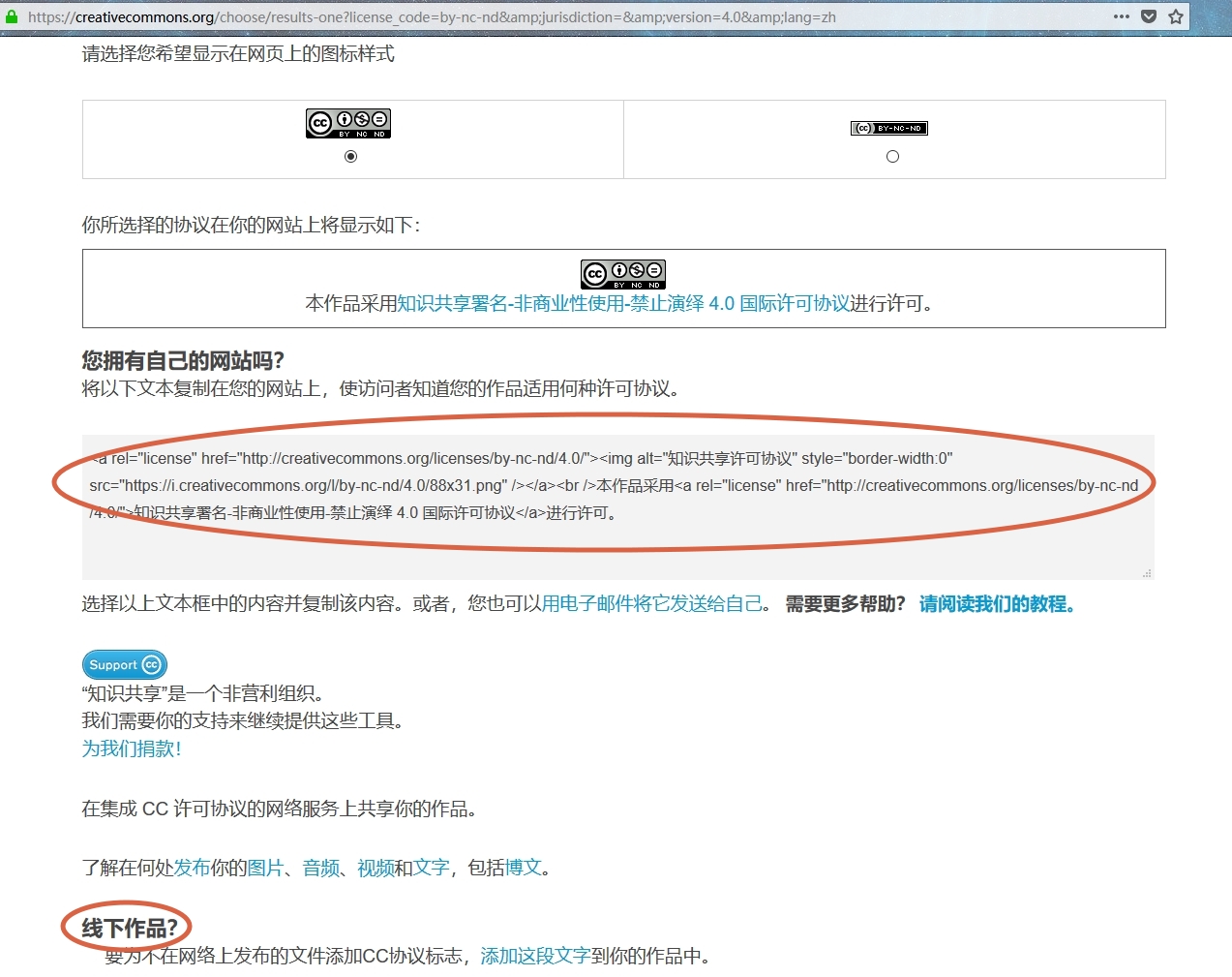1232x977 pixels.
Task: Follow the 博文 link
Action: tap(523, 868)
